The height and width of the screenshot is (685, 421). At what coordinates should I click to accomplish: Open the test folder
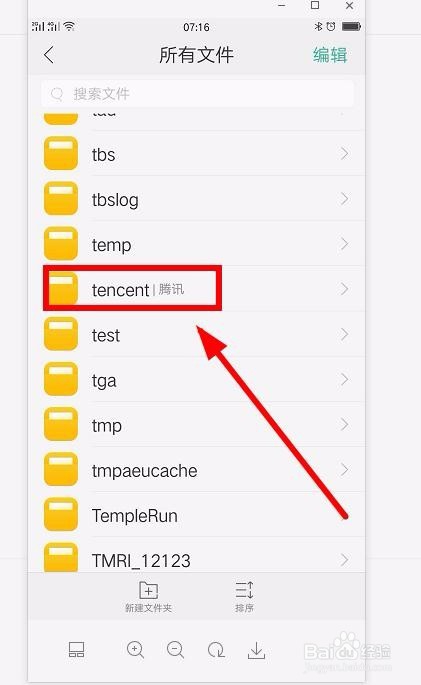click(x=197, y=335)
